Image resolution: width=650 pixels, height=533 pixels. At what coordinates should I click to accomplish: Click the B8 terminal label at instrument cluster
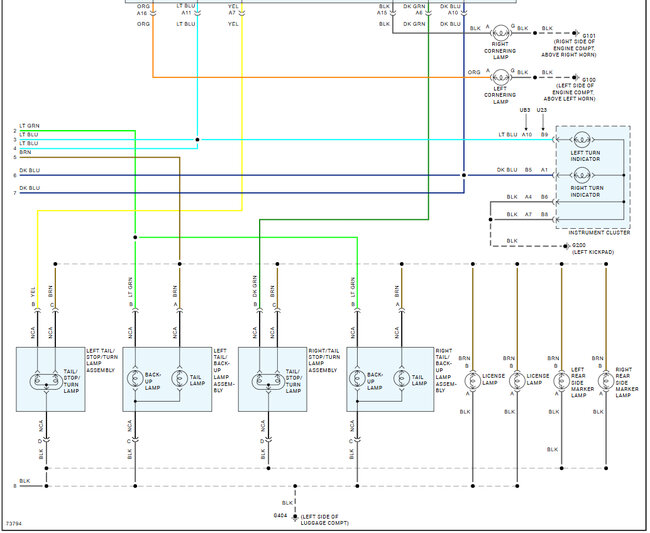544,215
